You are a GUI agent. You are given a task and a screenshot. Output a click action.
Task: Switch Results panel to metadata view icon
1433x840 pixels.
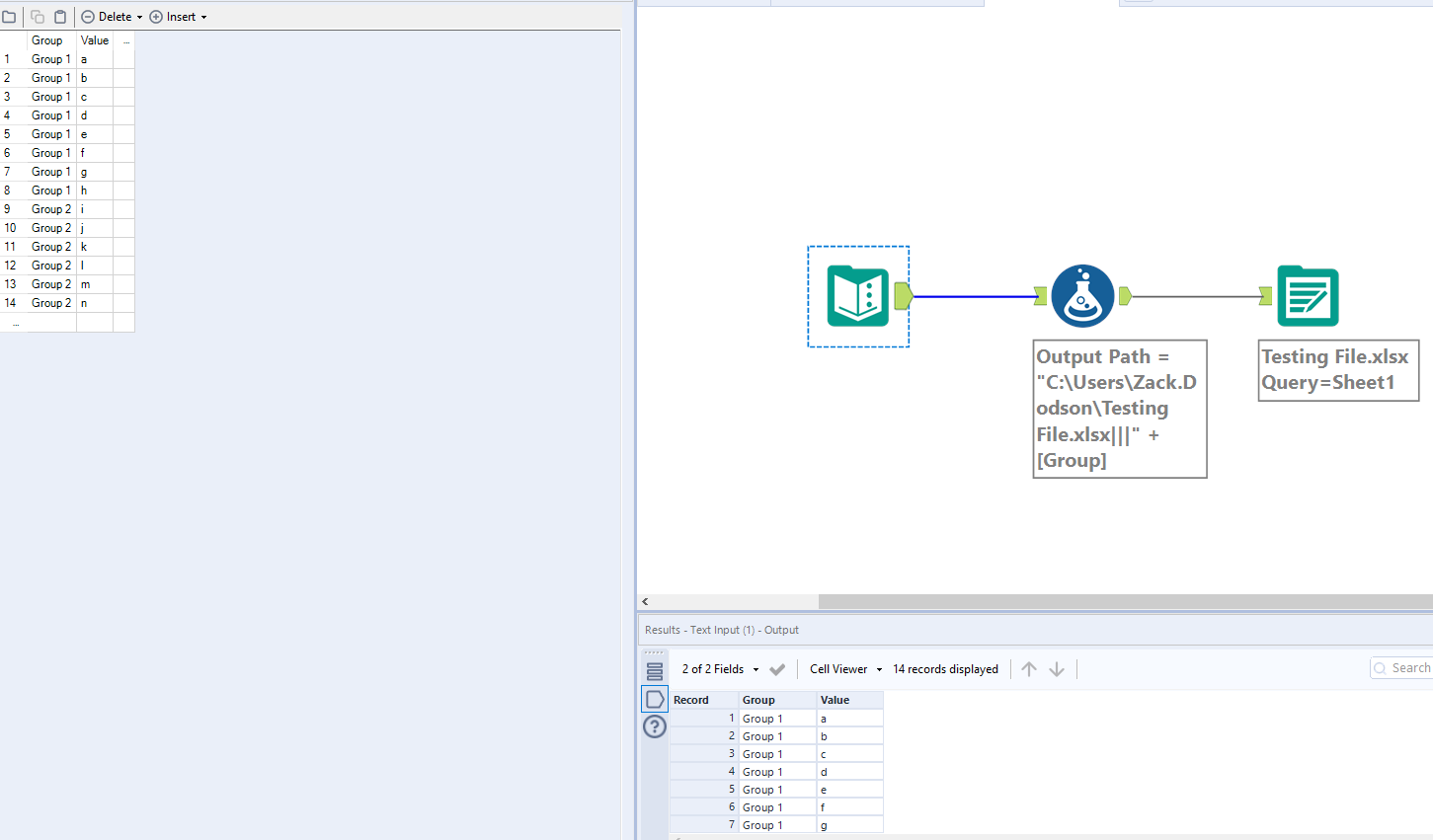click(x=655, y=669)
